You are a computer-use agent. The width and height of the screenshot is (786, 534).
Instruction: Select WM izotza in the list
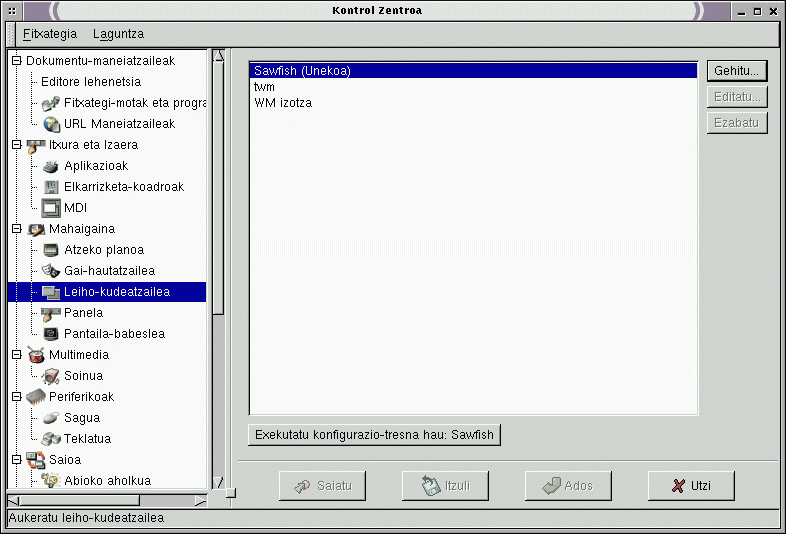[473, 103]
